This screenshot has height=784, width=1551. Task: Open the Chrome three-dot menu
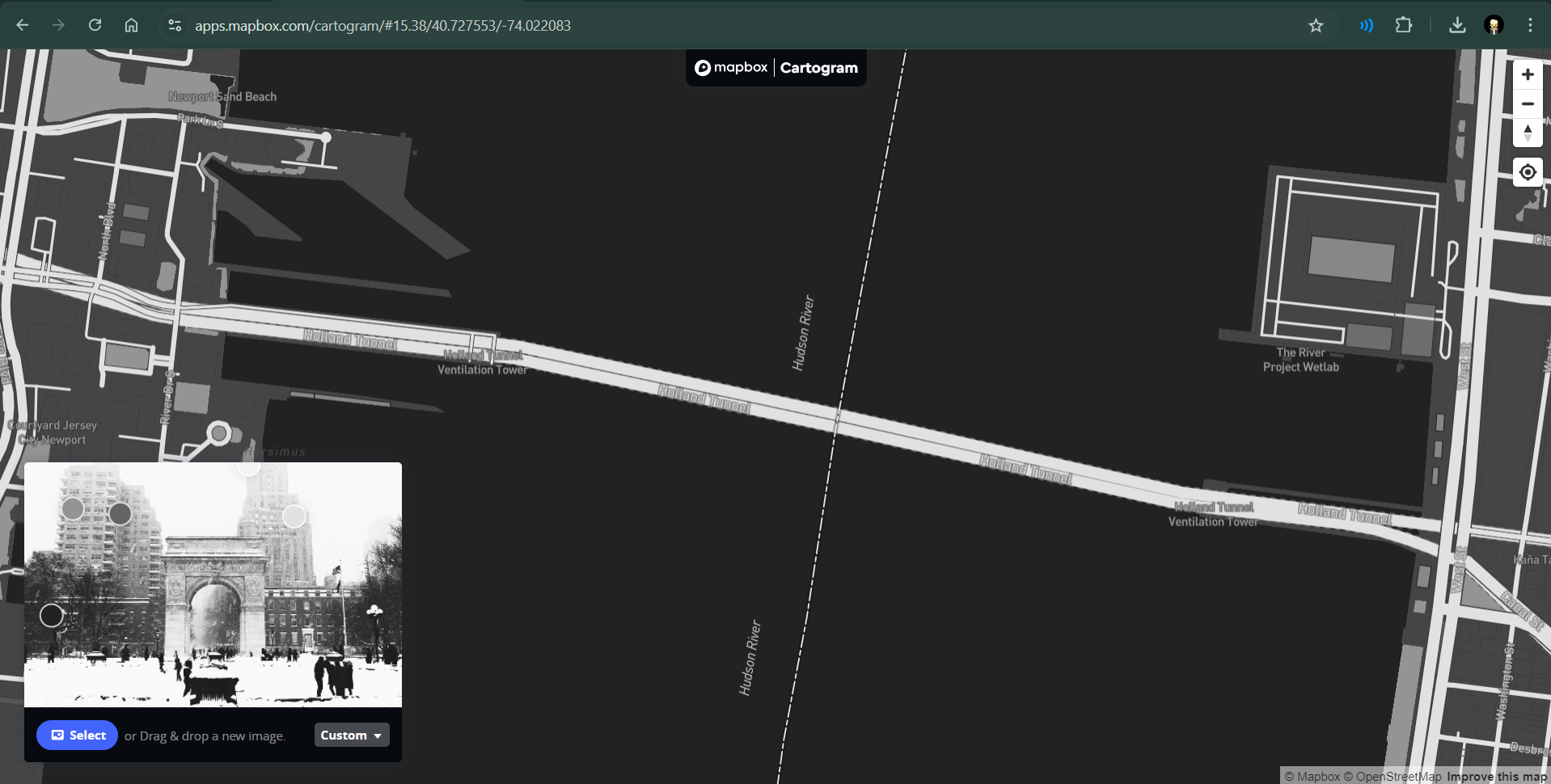1530,25
